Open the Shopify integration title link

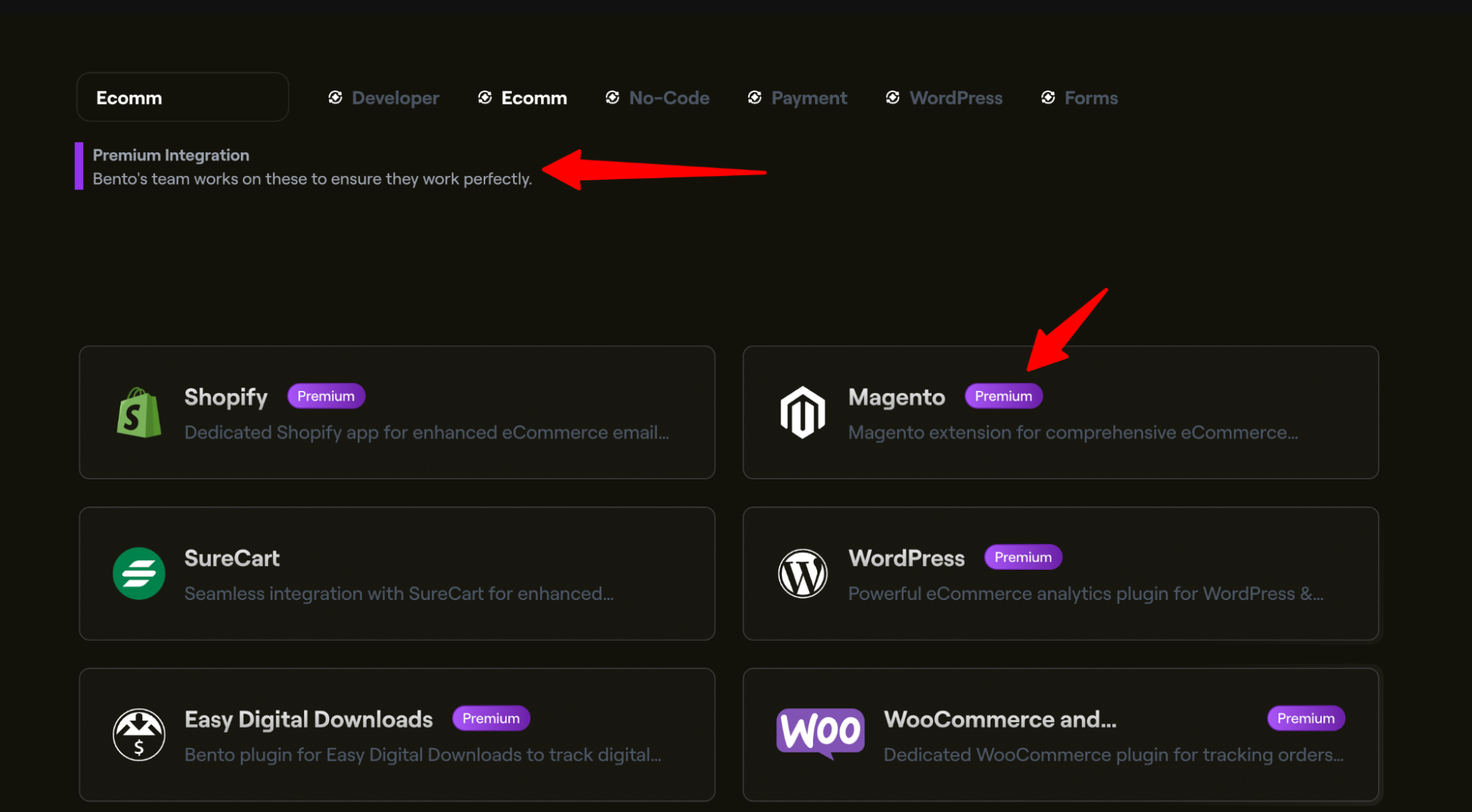[225, 397]
